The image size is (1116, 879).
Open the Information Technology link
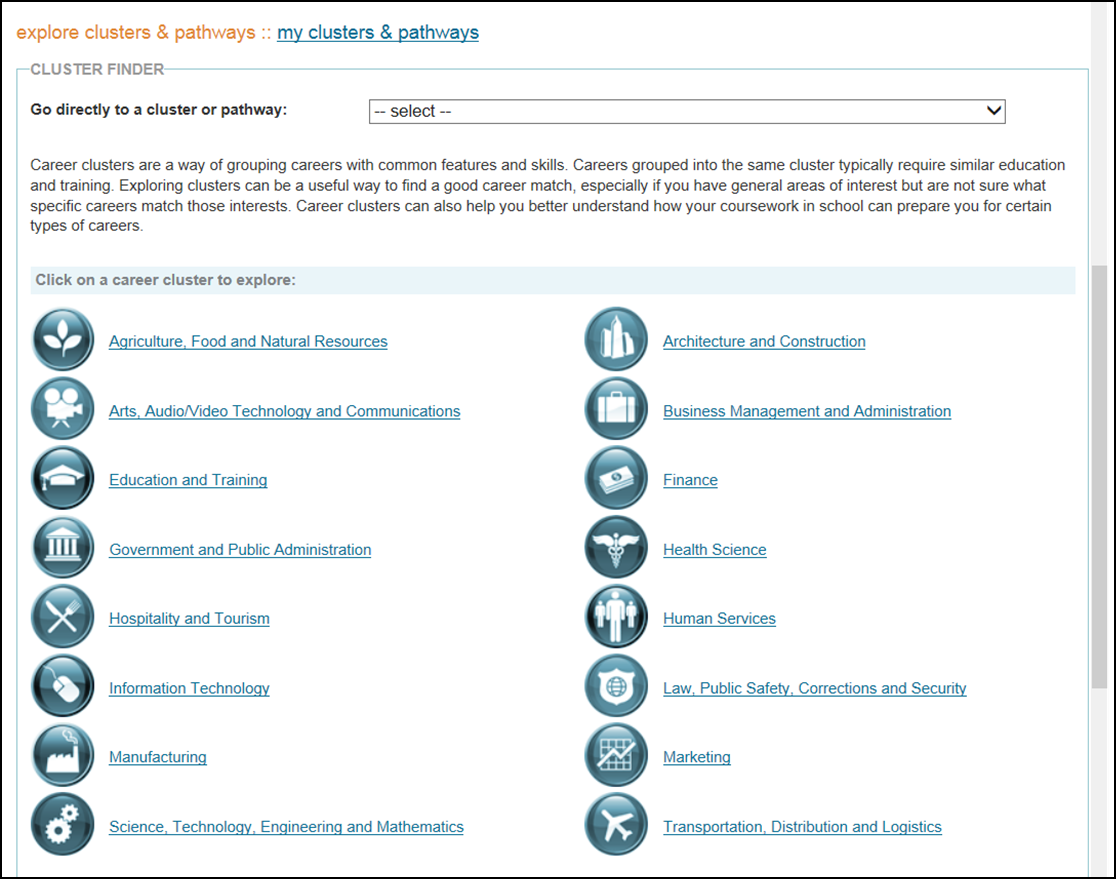coord(189,689)
